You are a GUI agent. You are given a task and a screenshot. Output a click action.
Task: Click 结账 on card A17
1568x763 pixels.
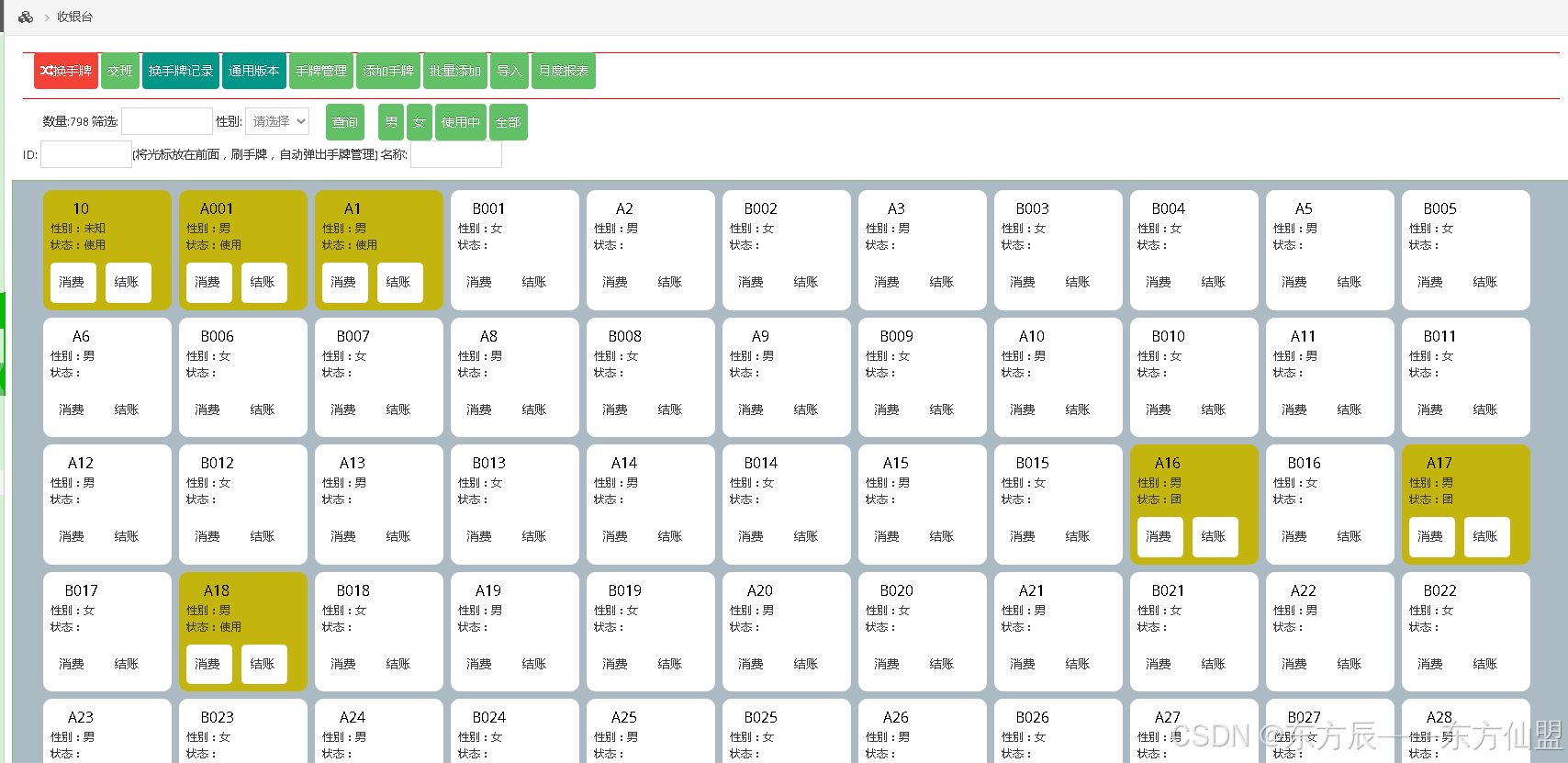(1485, 536)
